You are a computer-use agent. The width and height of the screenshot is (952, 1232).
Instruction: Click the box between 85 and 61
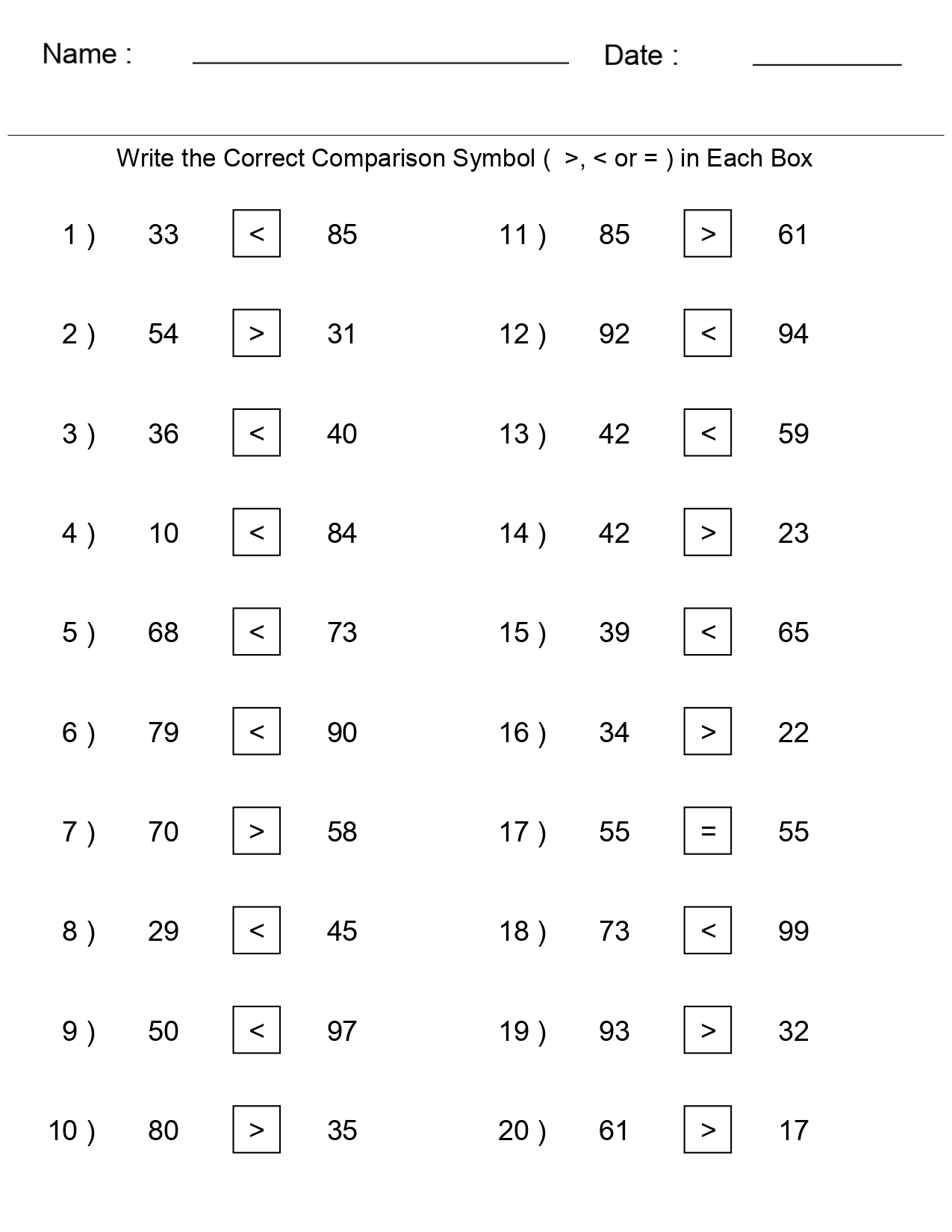[x=707, y=234]
